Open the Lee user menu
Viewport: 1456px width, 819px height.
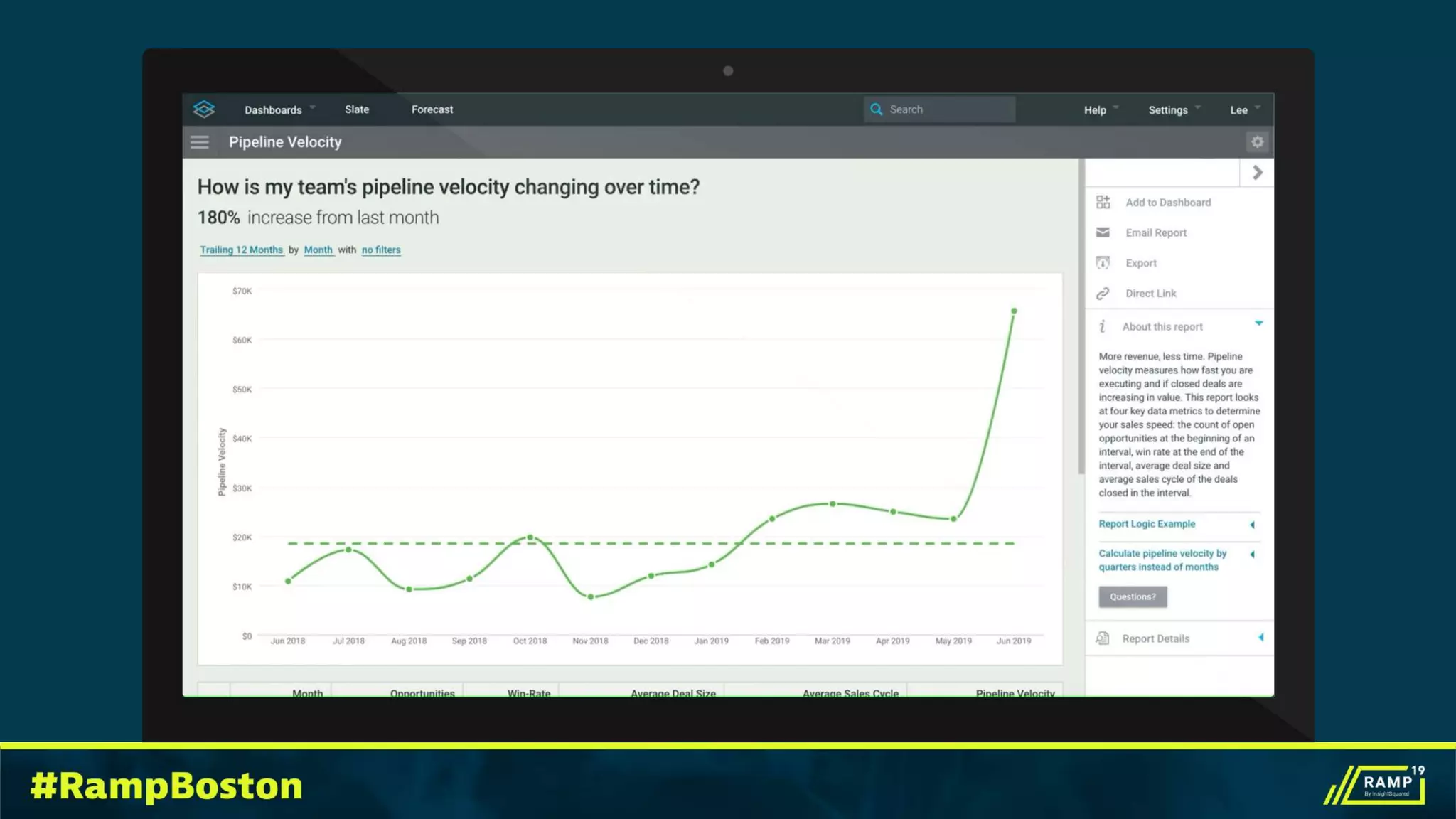point(1244,109)
